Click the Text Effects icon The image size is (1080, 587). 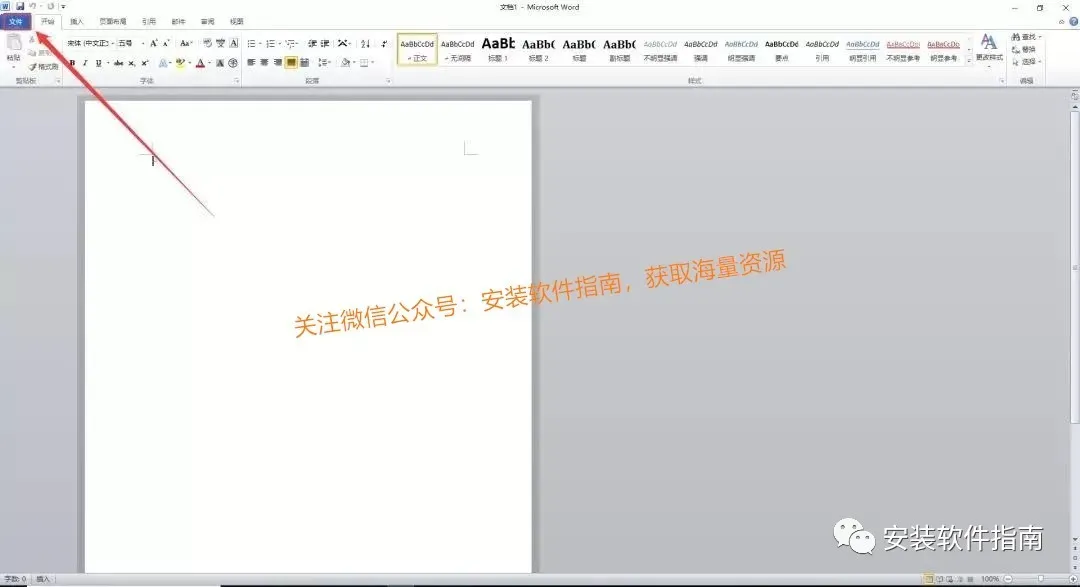coord(163,63)
